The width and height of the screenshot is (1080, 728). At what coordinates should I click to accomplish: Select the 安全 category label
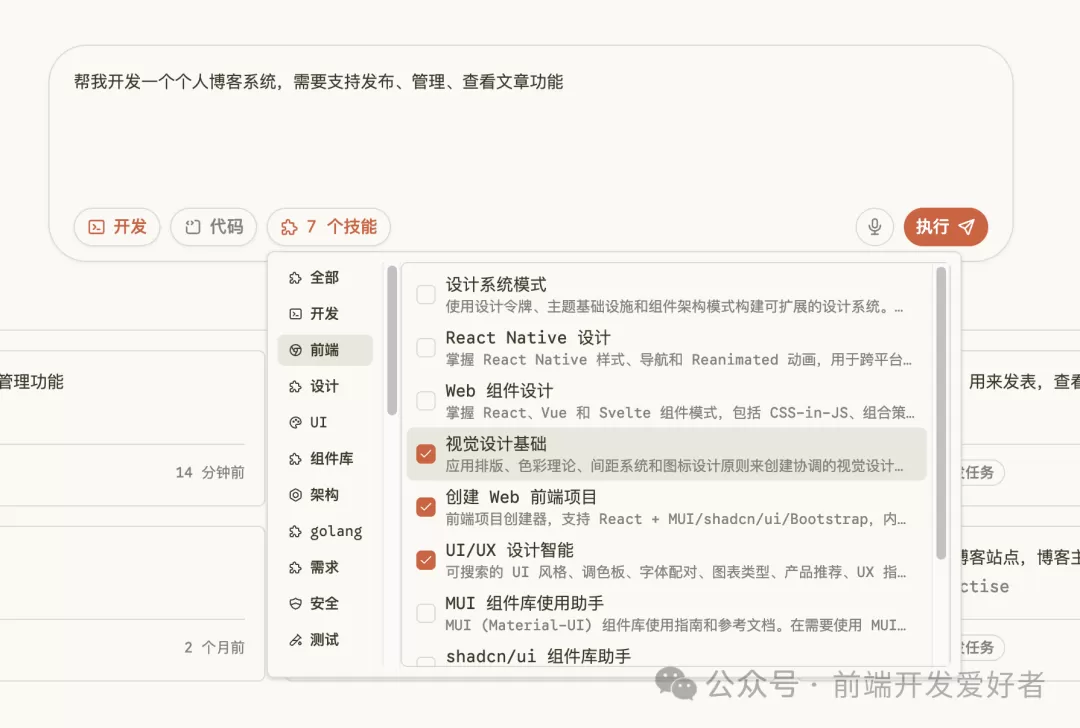coord(324,603)
